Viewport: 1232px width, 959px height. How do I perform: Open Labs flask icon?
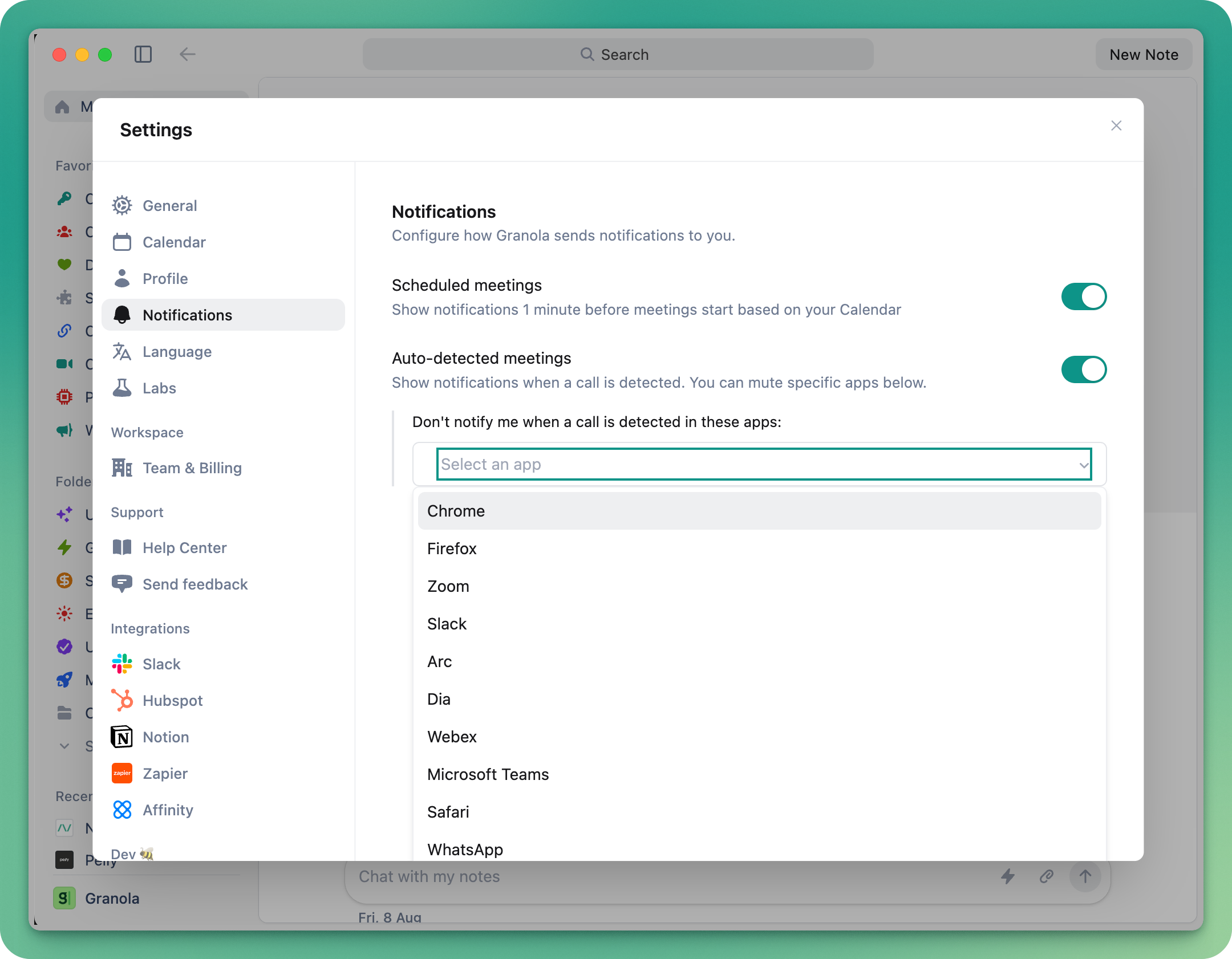pyautogui.click(x=121, y=388)
